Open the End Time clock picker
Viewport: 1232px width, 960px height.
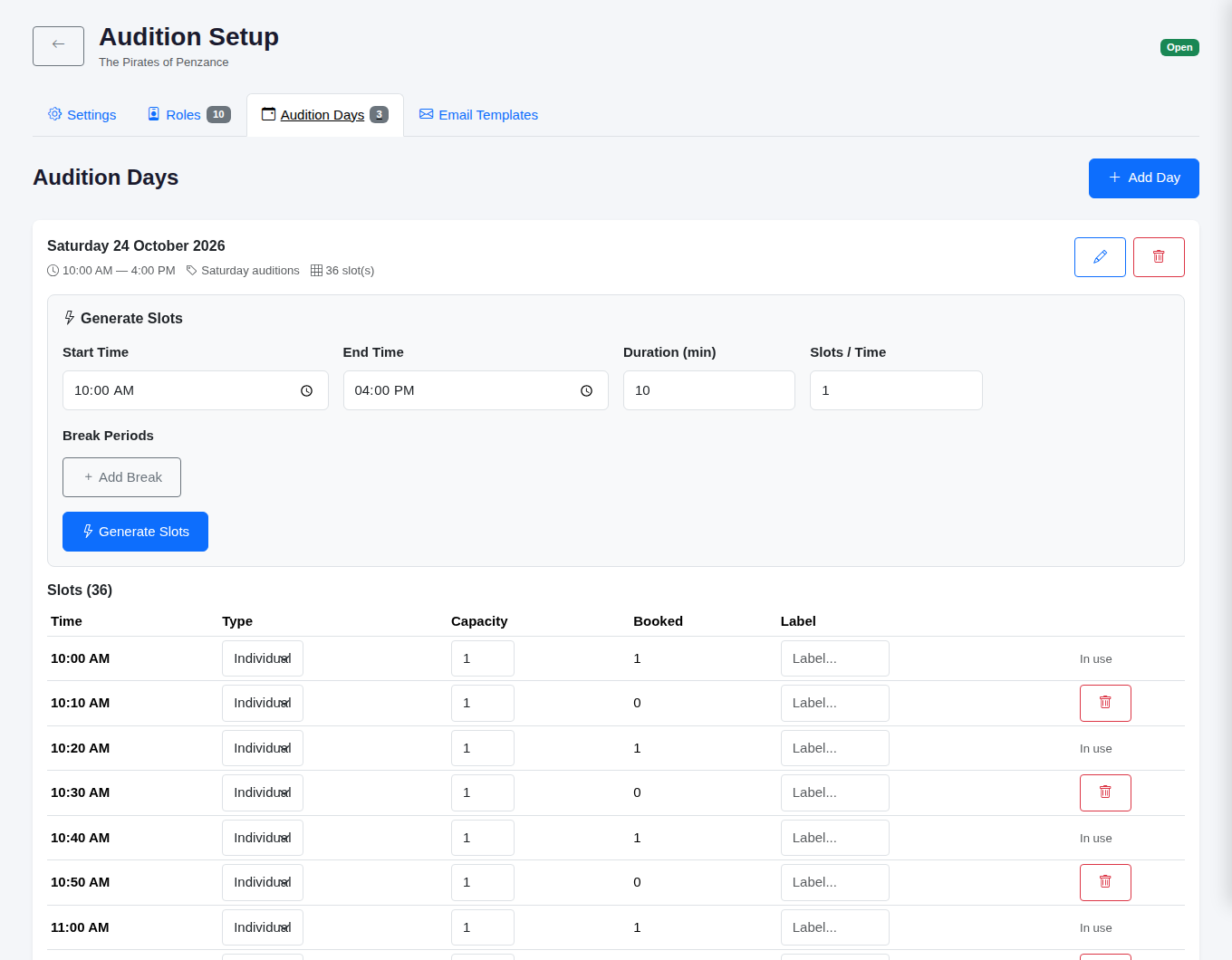coord(586,390)
